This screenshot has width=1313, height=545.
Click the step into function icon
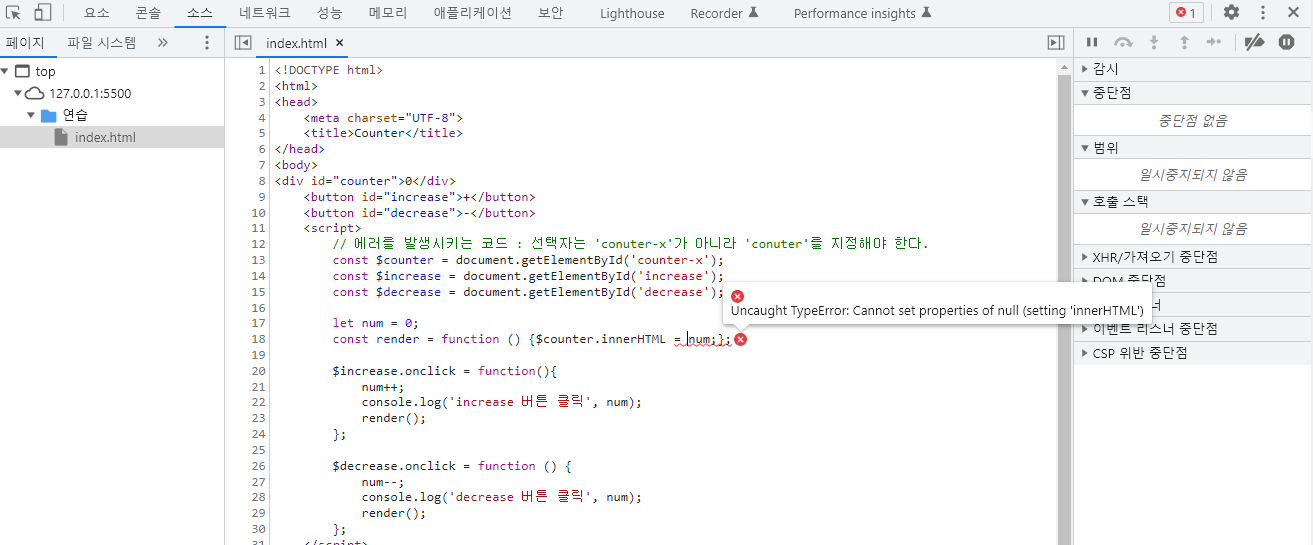click(1154, 42)
